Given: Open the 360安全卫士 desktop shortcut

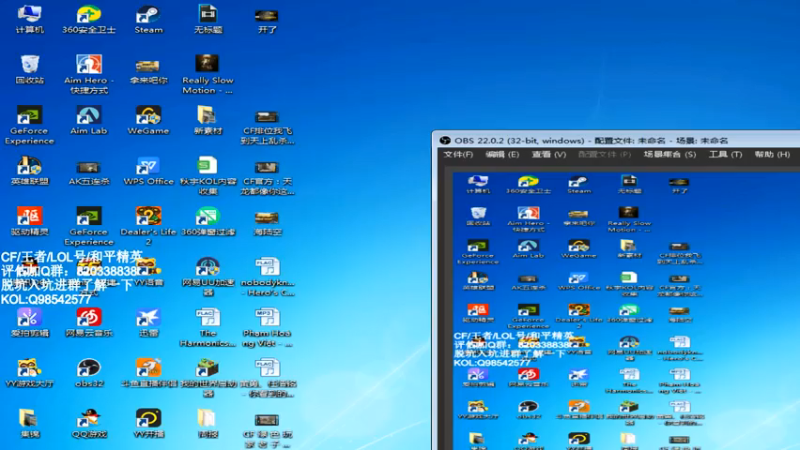Looking at the screenshot, I should tap(89, 19).
